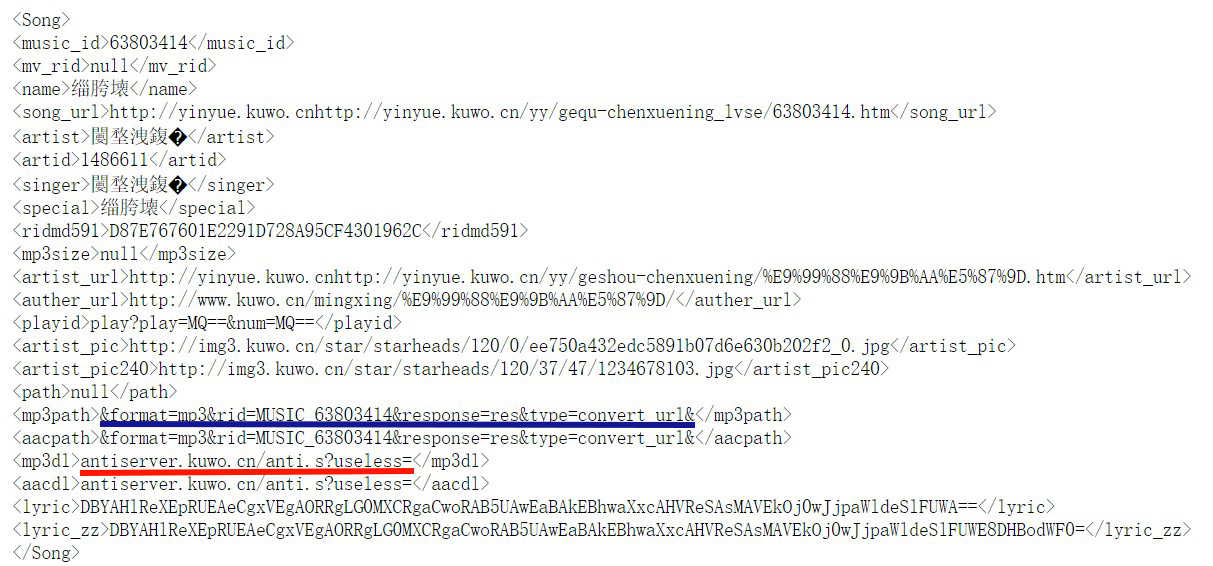This screenshot has height=566, width=1213.
Task: Click the aacdl antiserver.kuwo.cn address
Action: pyautogui.click(x=247, y=484)
